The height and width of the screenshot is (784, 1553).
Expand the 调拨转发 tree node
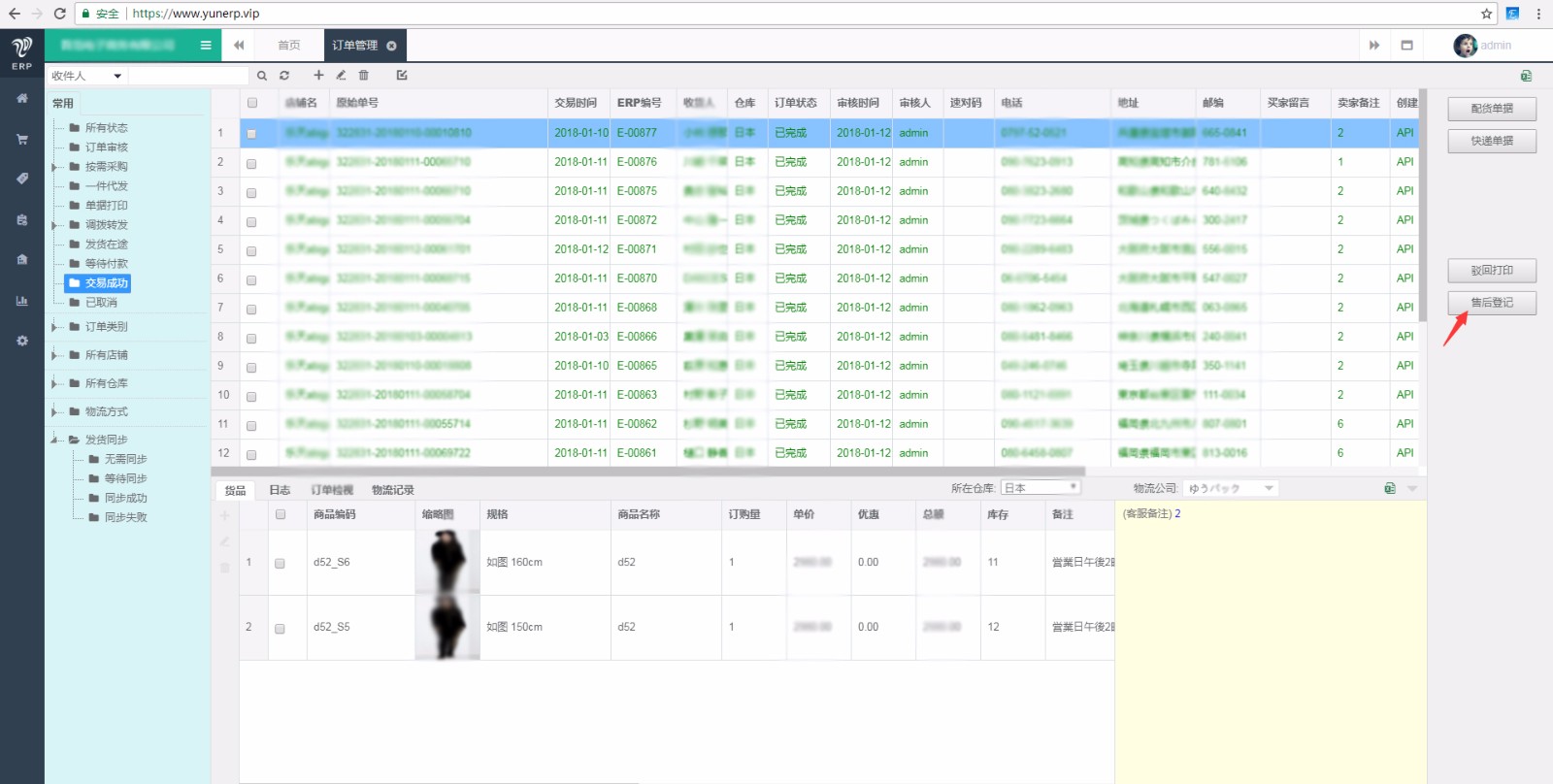(54, 225)
